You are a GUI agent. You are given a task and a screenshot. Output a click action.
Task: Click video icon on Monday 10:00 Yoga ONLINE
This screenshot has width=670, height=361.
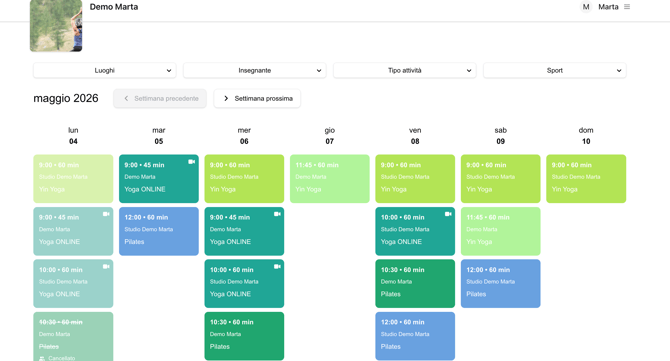click(106, 267)
